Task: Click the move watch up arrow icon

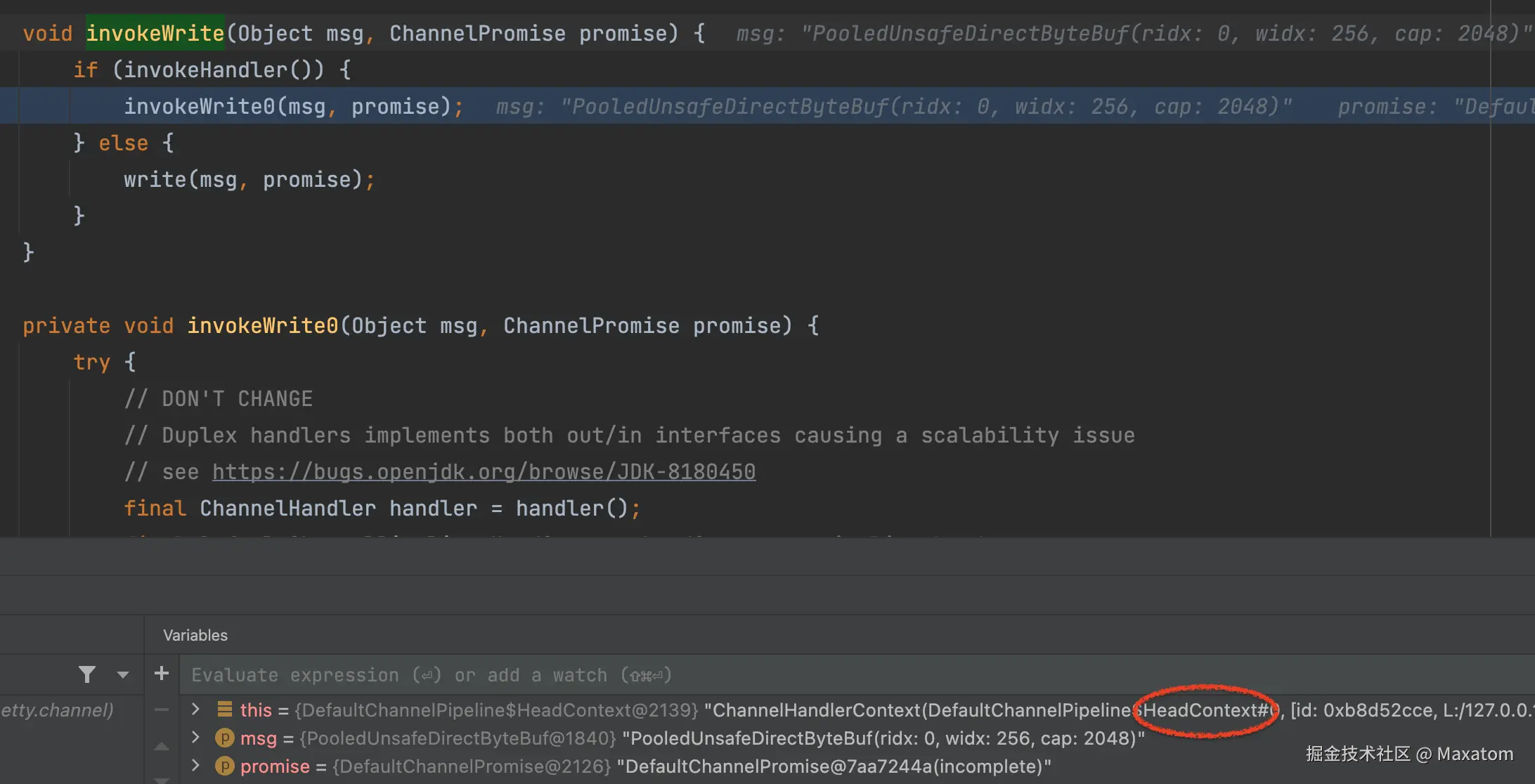Action: coord(162,746)
